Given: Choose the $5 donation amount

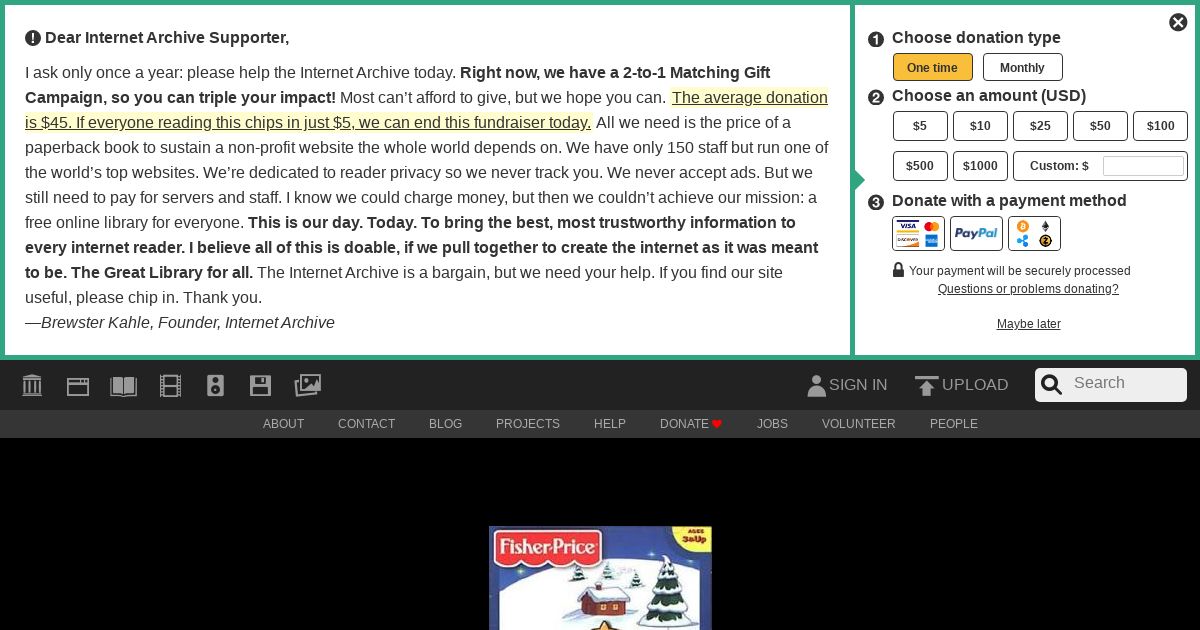Looking at the screenshot, I should click(x=920, y=126).
